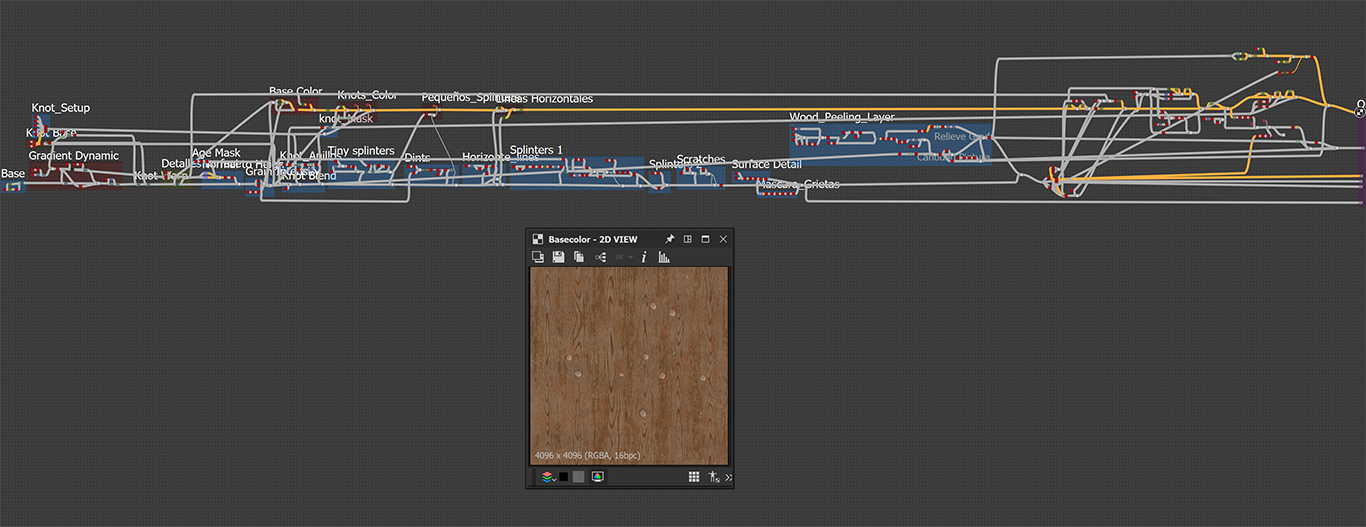1366x527 pixels.
Task: Open the color layers channel dropdown
Action: [x=548, y=477]
